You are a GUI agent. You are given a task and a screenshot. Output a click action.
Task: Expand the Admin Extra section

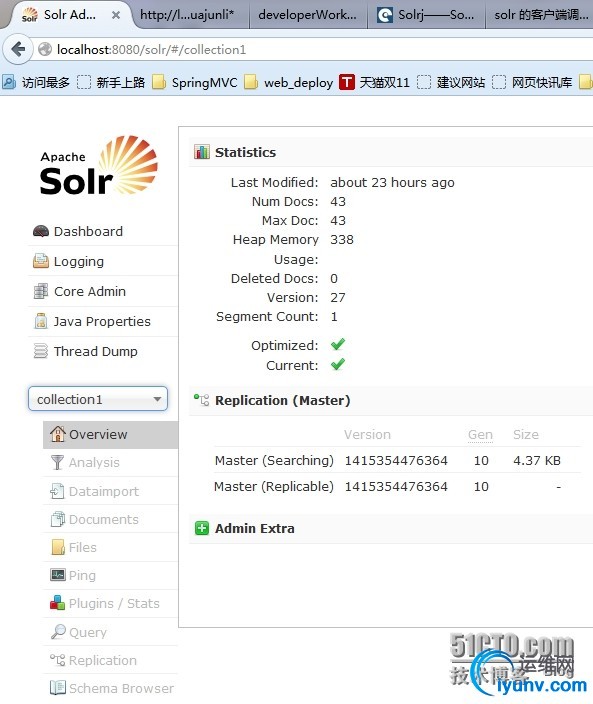255,528
